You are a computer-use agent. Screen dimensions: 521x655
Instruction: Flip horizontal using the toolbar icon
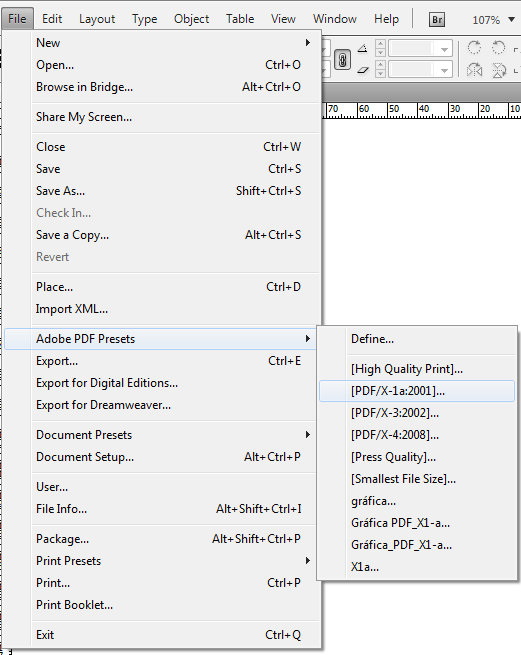pyautogui.click(x=475, y=70)
